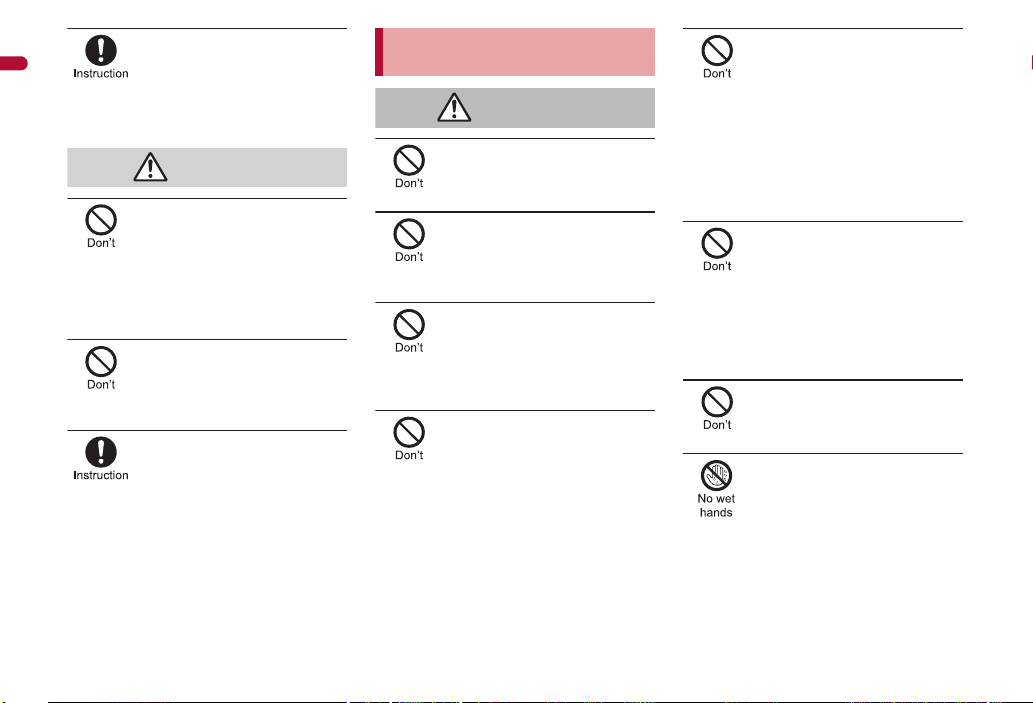
Task: Click the red page tab on left edge
Action: pos(14,63)
